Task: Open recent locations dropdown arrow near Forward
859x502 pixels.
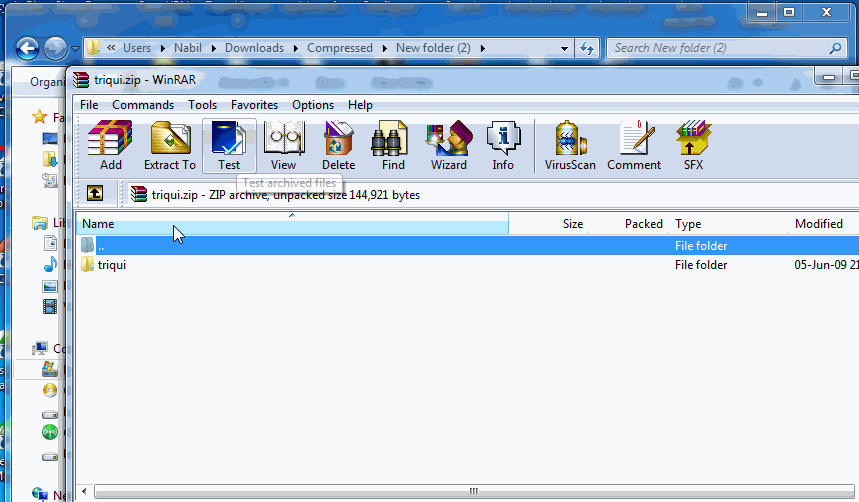Action: (x=76, y=49)
